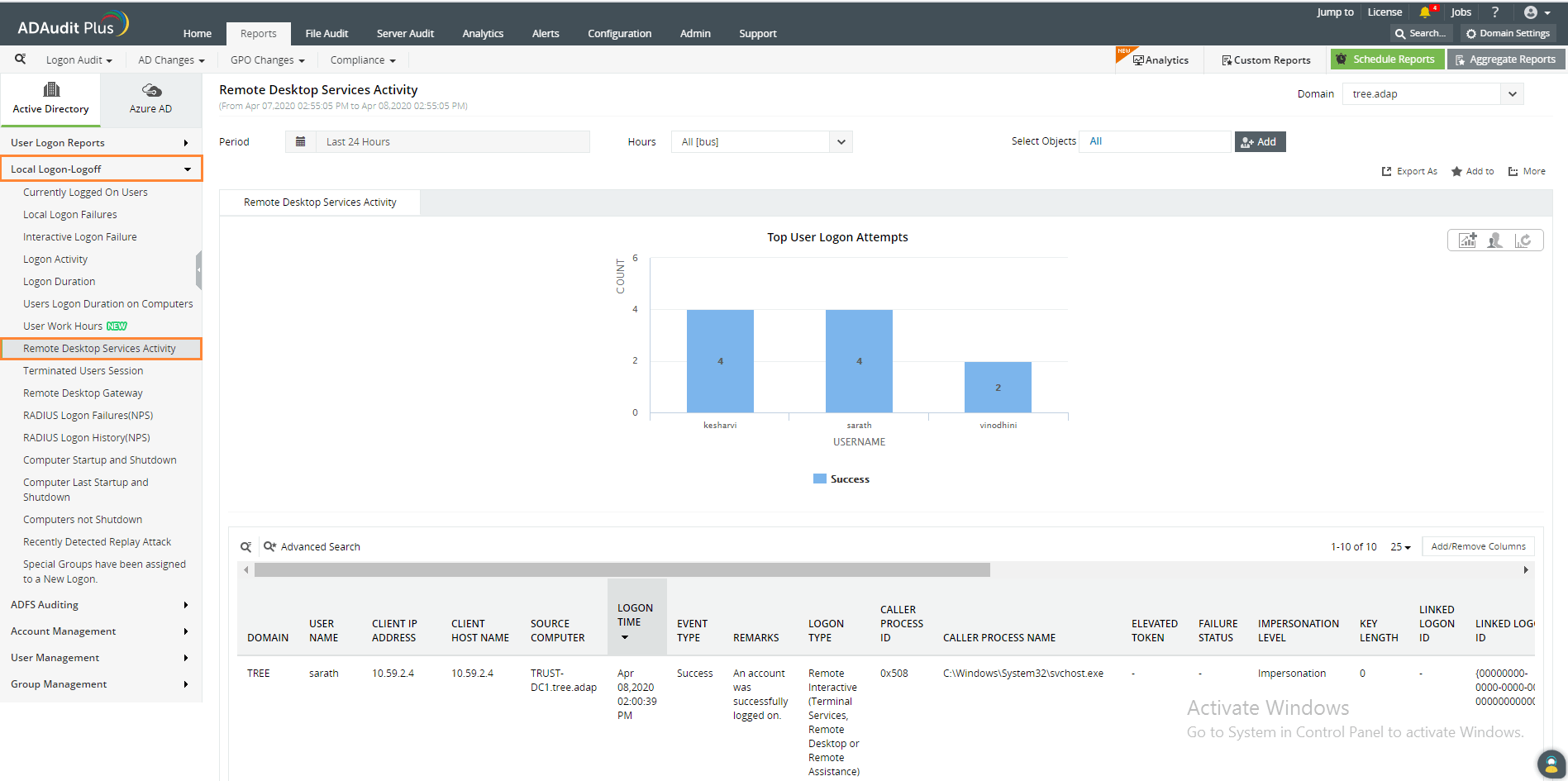Toggle the Success legend series

(841, 479)
